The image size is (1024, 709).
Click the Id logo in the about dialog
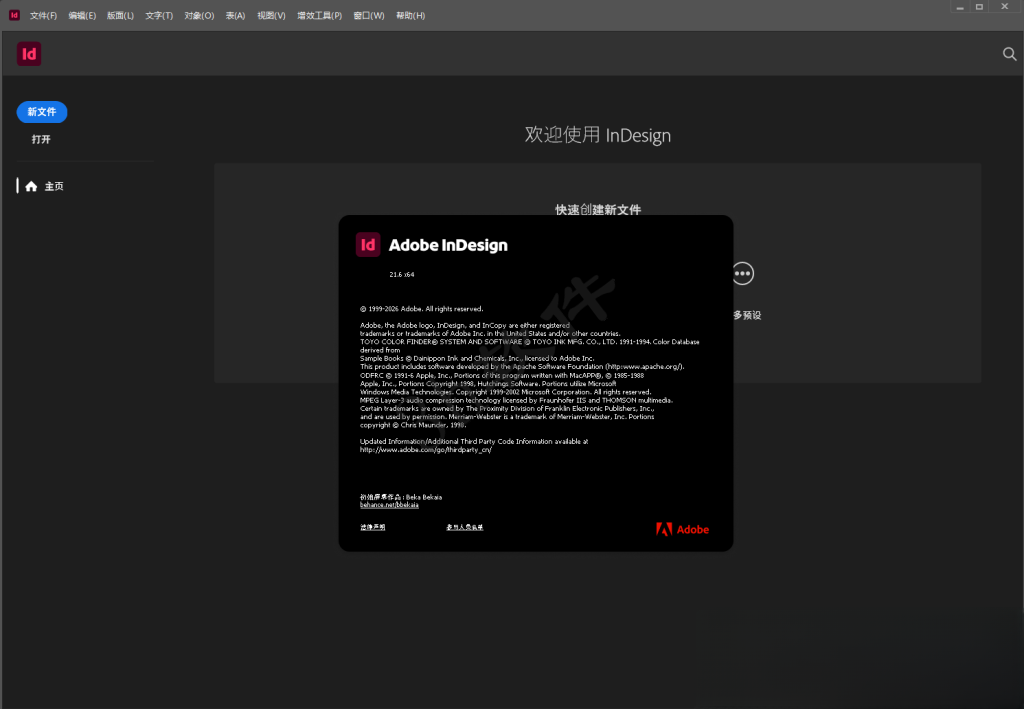pyautogui.click(x=368, y=245)
